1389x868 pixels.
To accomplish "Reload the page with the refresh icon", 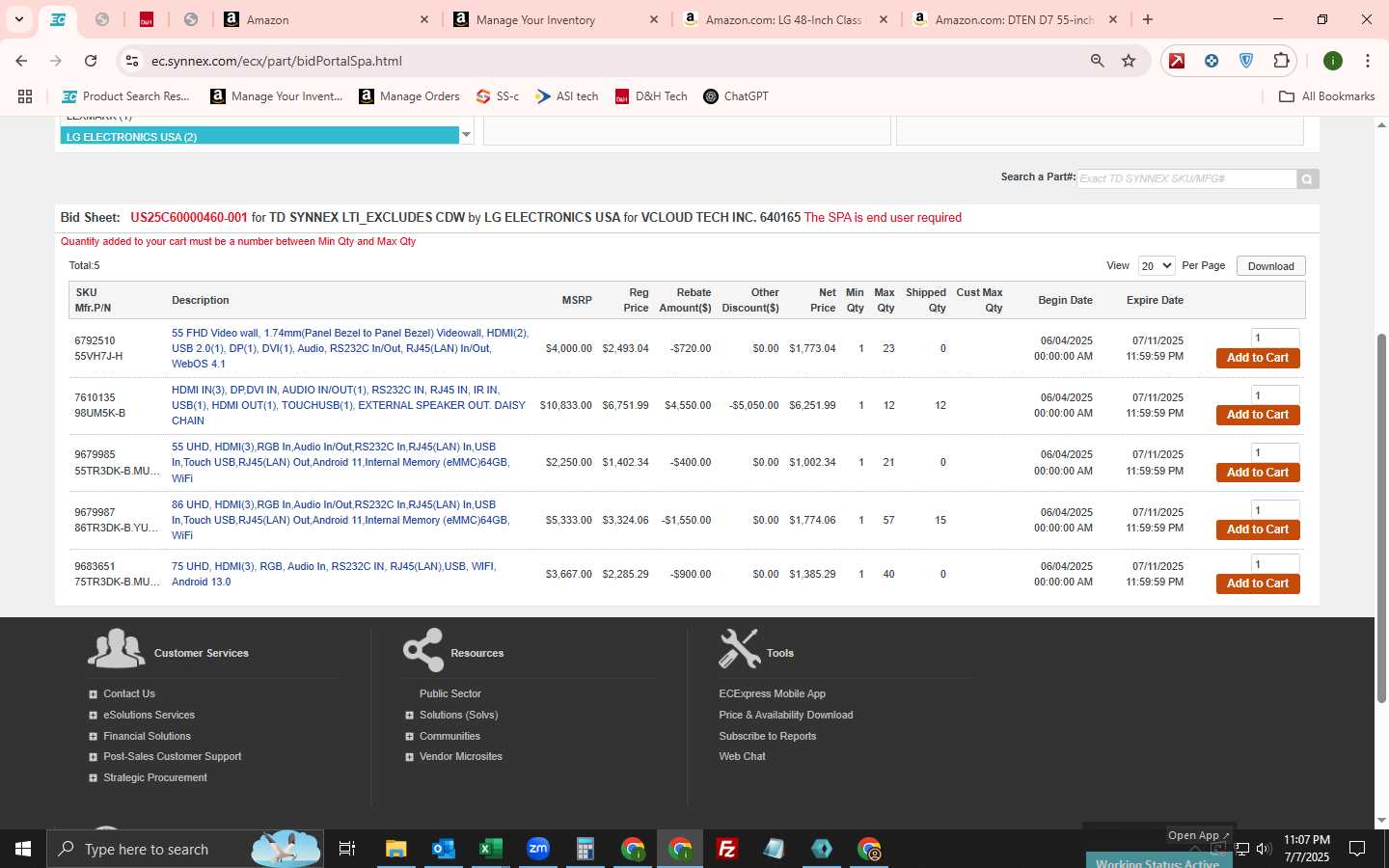I will click(91, 61).
